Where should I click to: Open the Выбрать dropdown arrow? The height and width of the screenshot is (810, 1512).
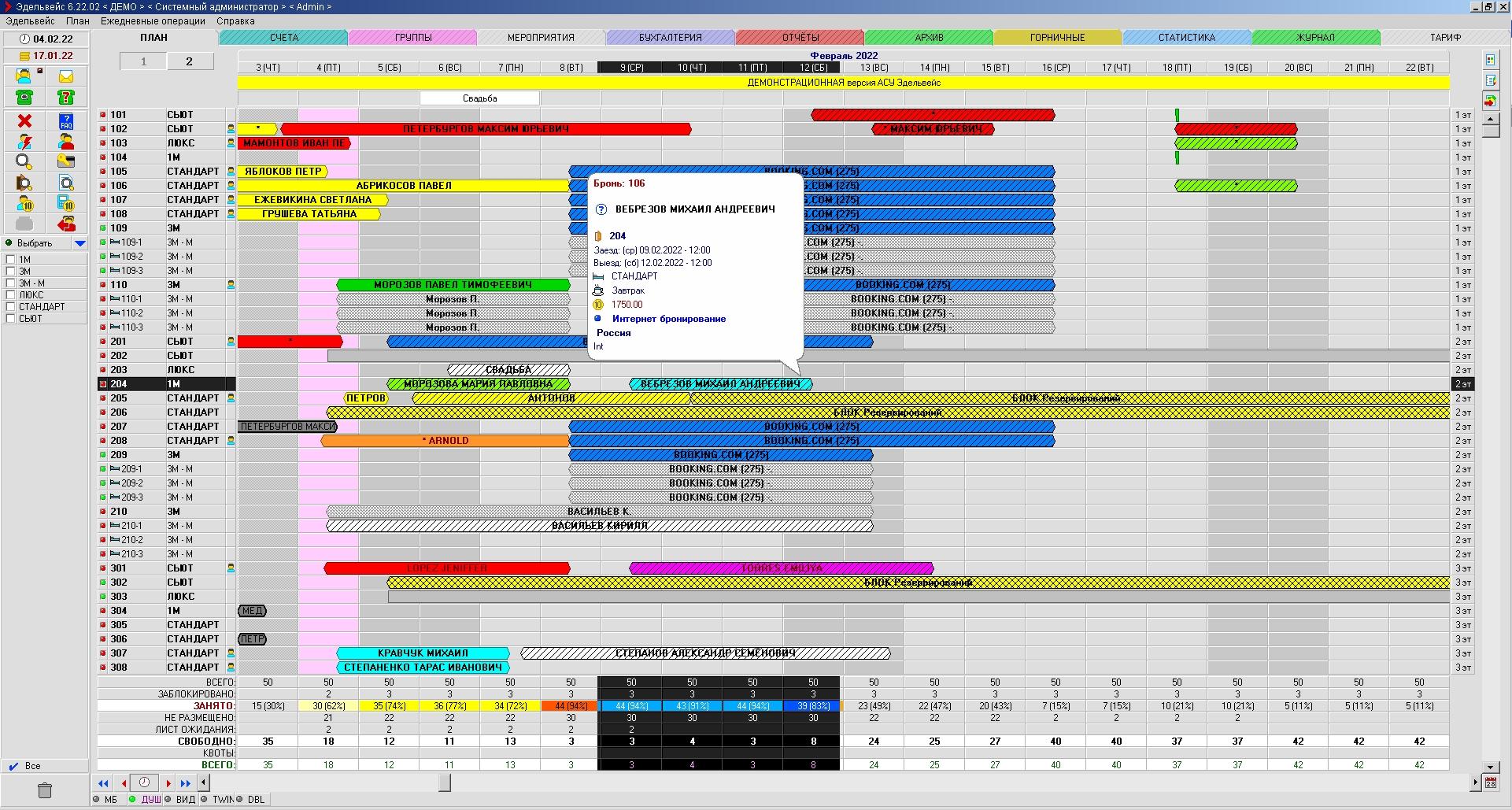[79, 243]
